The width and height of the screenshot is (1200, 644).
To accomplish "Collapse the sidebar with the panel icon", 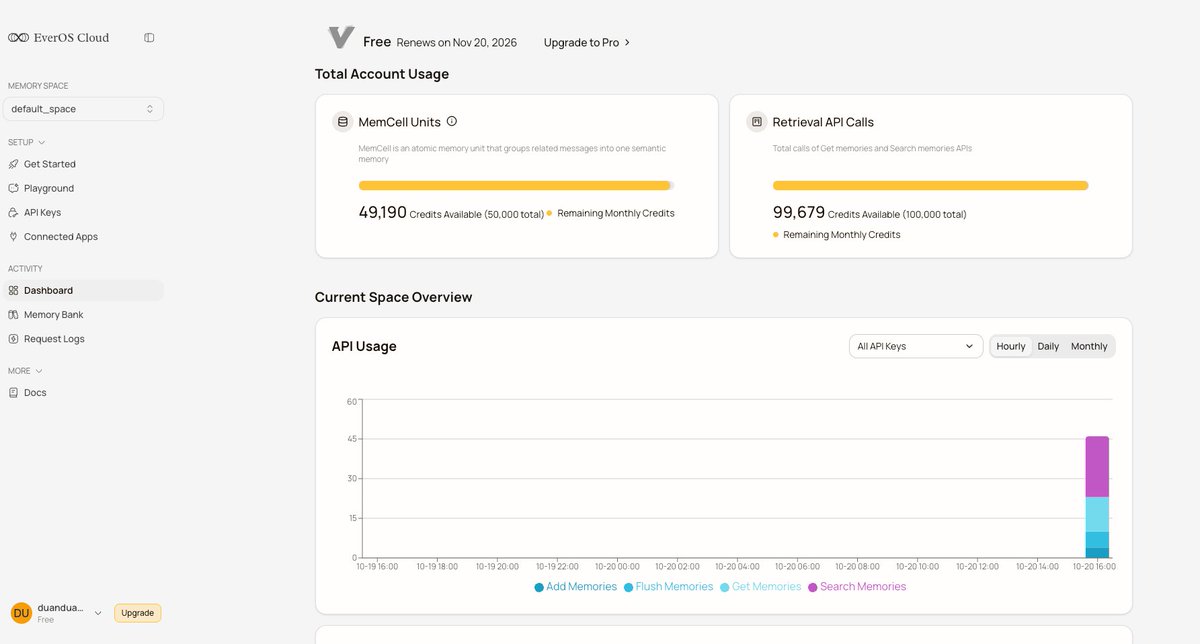I will tap(149, 38).
